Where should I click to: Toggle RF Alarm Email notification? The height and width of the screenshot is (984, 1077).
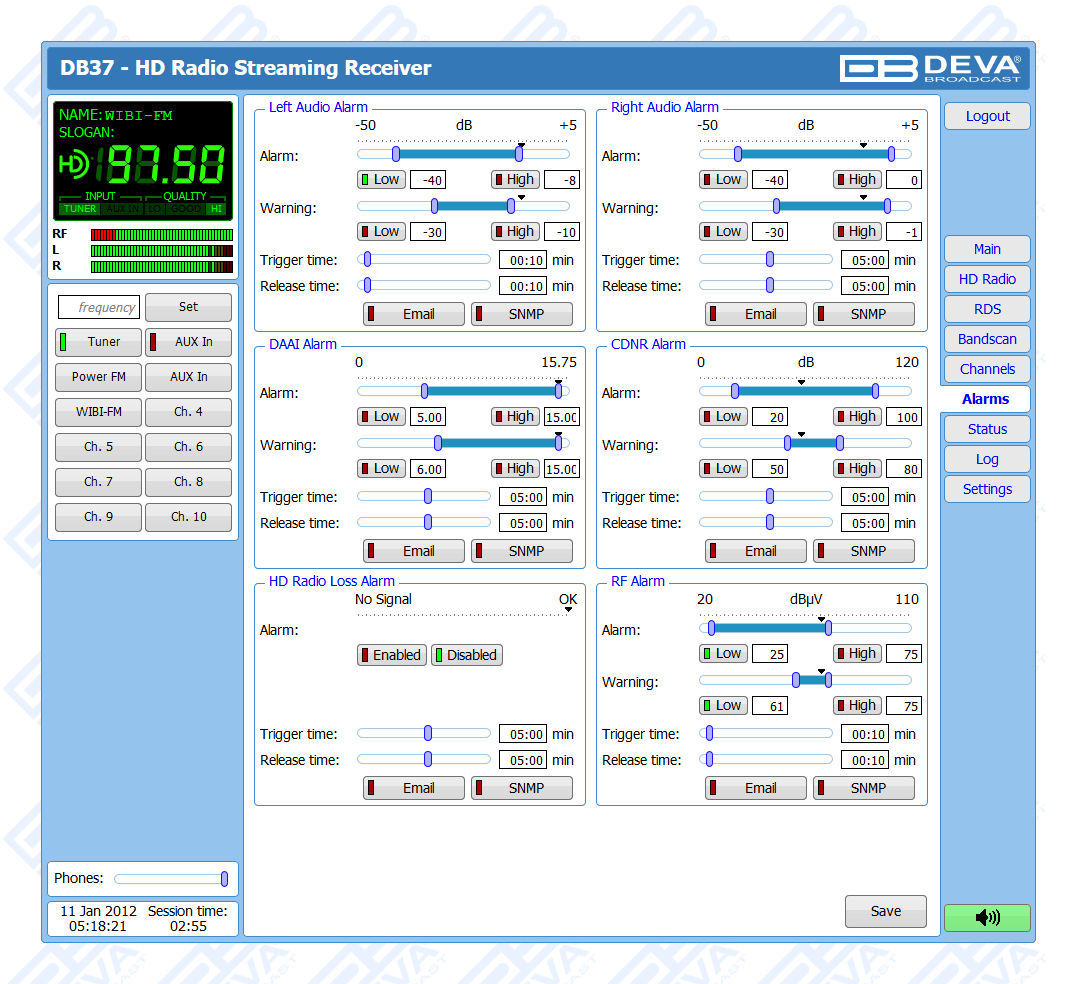point(755,788)
